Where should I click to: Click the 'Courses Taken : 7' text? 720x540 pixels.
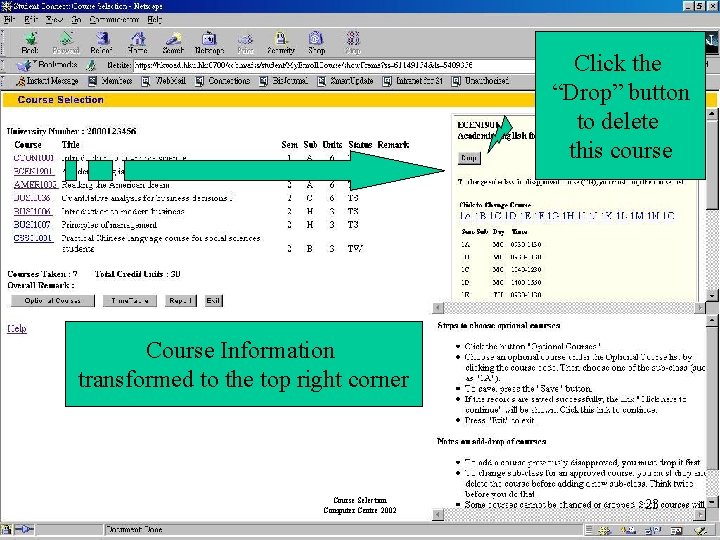pos(42,274)
